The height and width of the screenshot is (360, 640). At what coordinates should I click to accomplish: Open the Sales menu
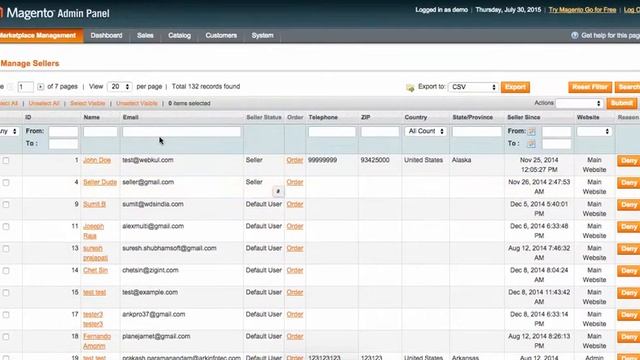coord(145,36)
